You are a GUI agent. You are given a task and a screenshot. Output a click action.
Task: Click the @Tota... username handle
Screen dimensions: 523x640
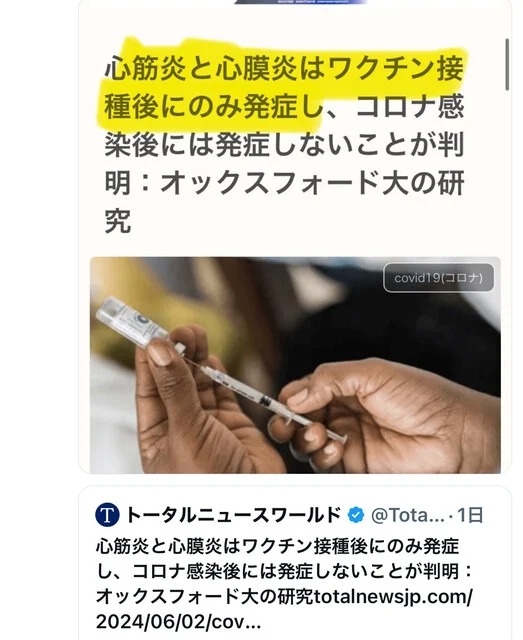(x=408, y=515)
